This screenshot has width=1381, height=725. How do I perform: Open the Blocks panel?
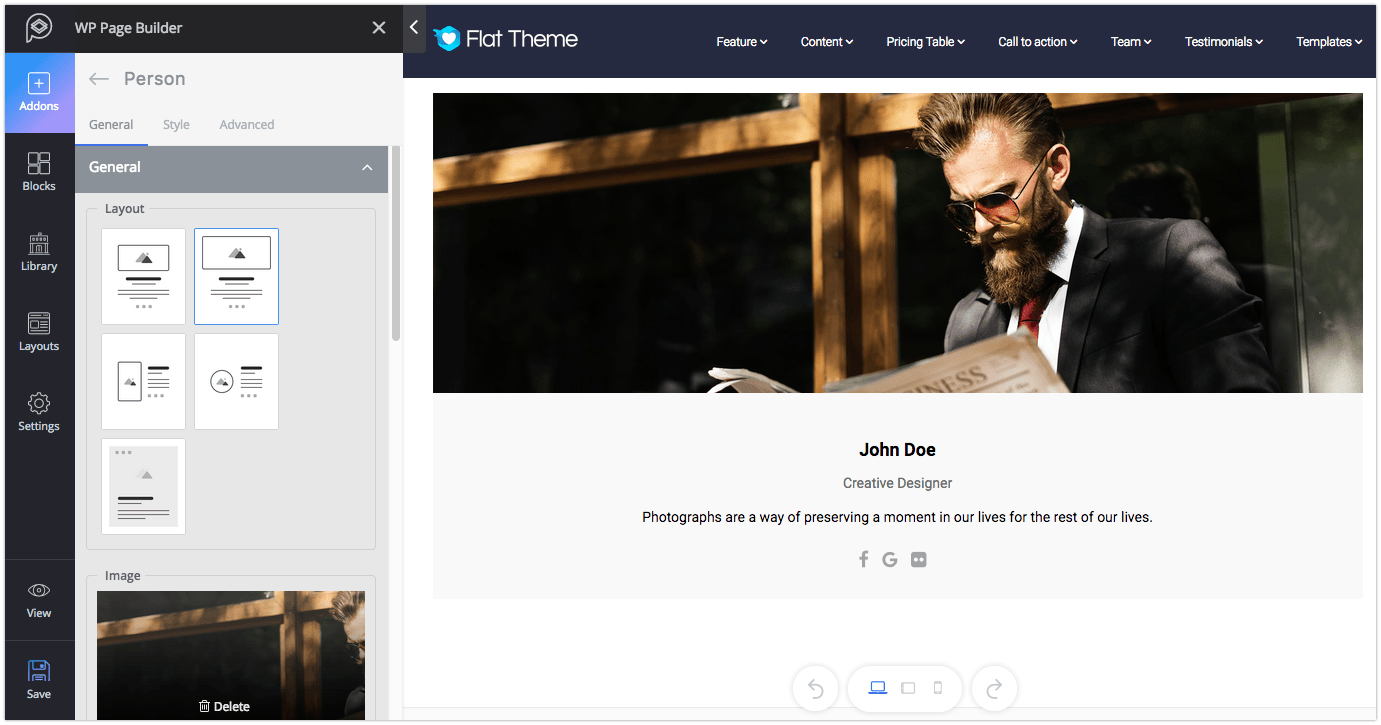39,172
